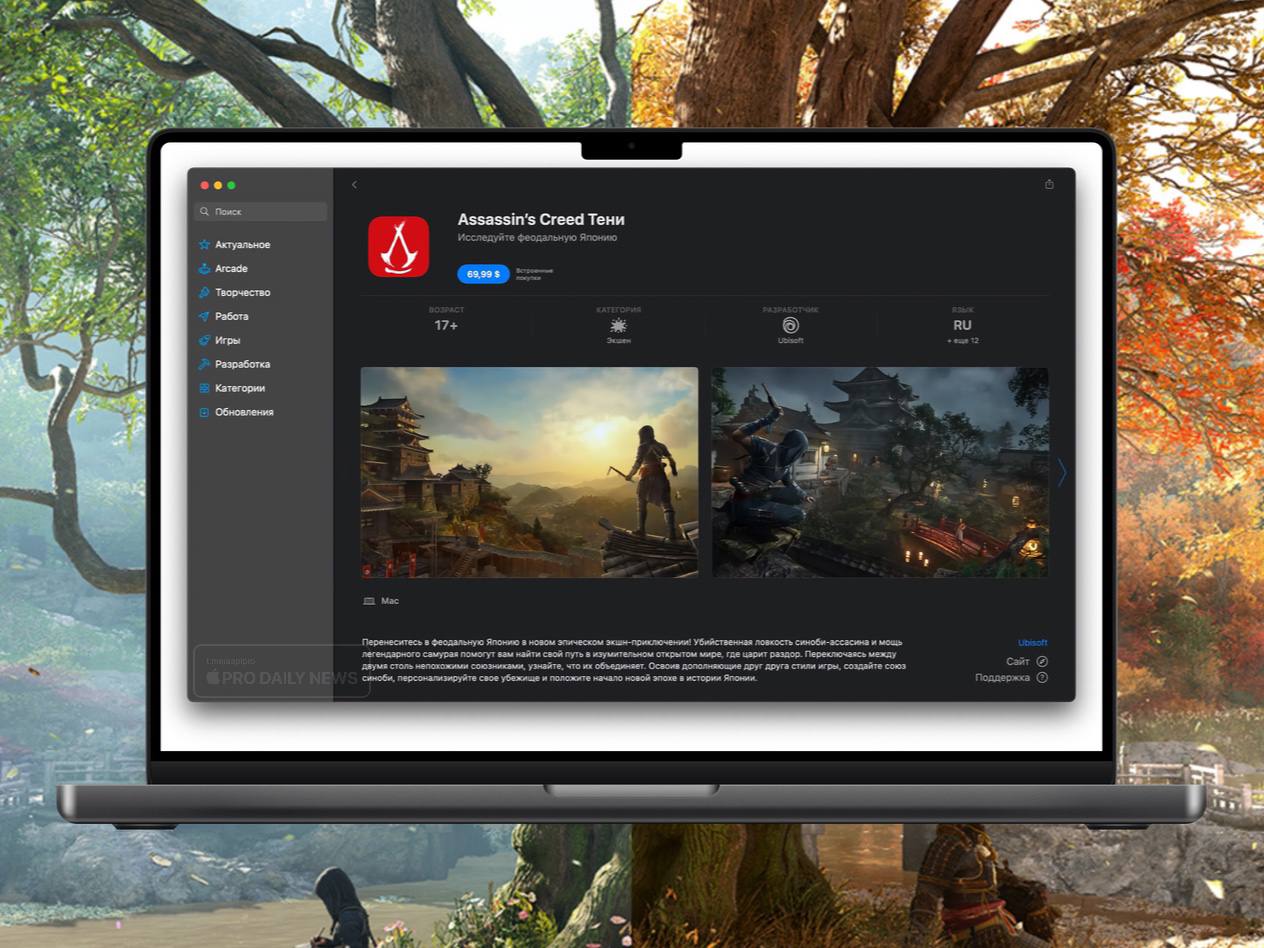This screenshot has width=1264, height=948.
Task: Click the Mac platform laptop icon
Action: 369,601
